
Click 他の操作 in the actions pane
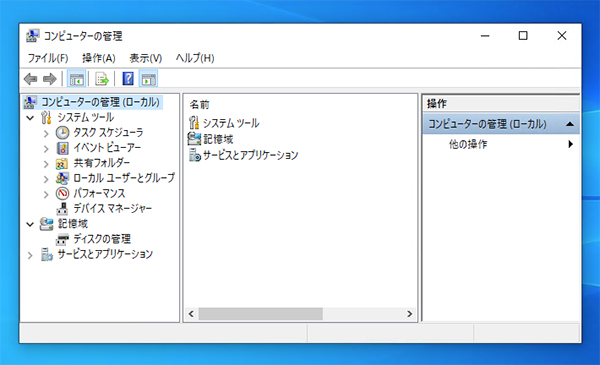point(468,144)
